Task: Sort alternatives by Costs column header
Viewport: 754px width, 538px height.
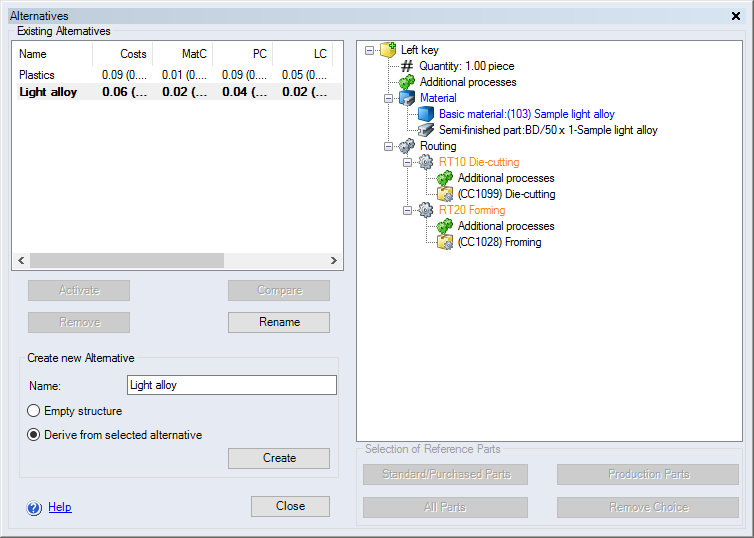Action: (x=122, y=54)
